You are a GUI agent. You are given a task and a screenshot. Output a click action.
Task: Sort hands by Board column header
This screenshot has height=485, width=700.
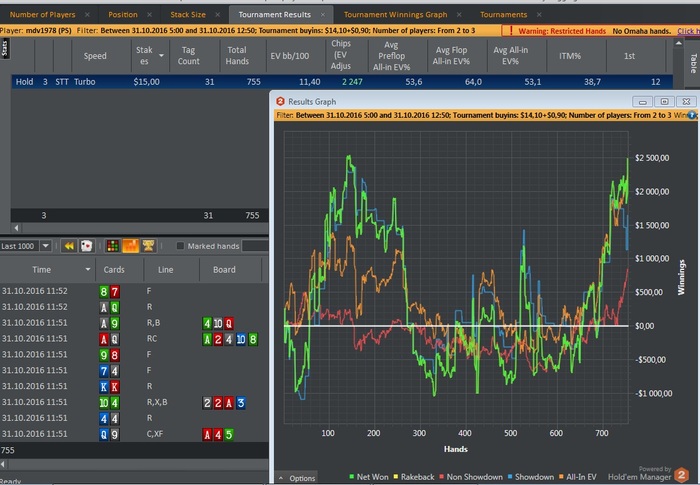(224, 269)
